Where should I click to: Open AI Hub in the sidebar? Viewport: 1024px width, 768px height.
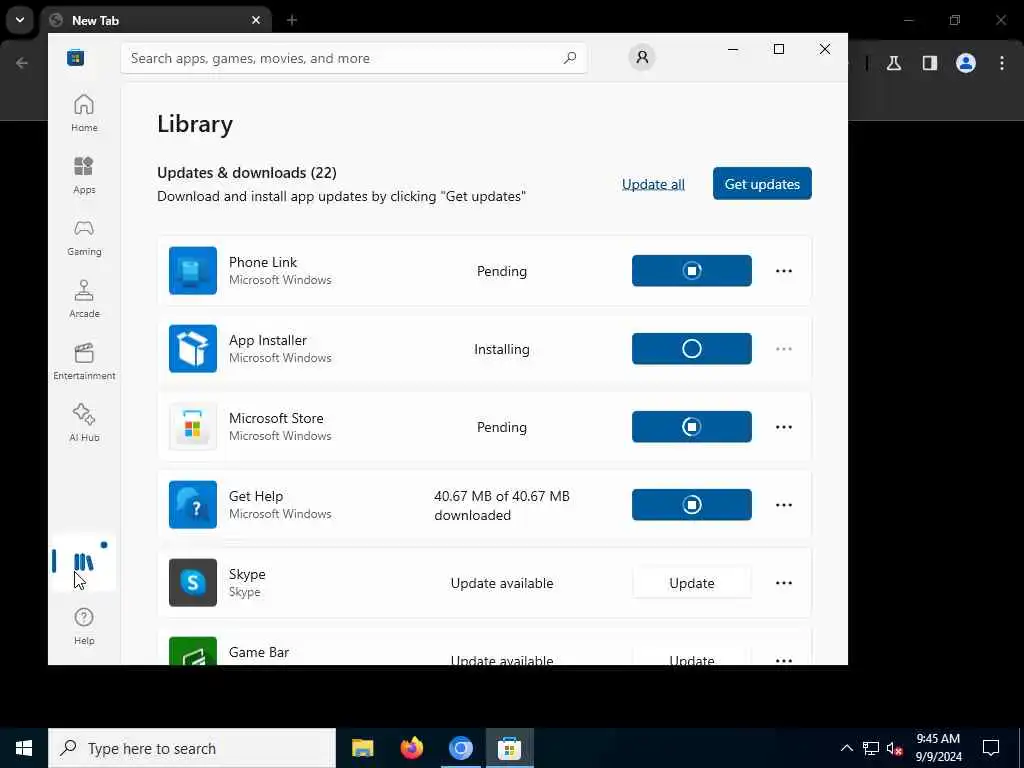tap(84, 423)
